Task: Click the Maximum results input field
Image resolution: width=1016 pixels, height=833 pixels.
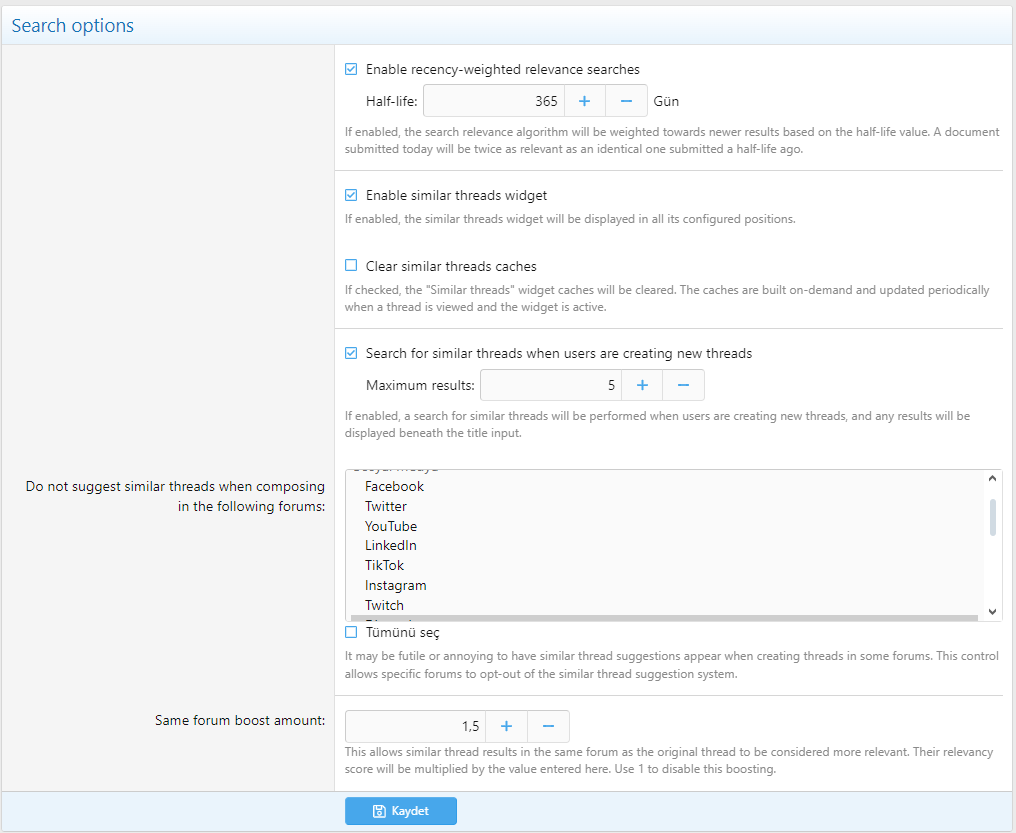Action: pyautogui.click(x=551, y=385)
